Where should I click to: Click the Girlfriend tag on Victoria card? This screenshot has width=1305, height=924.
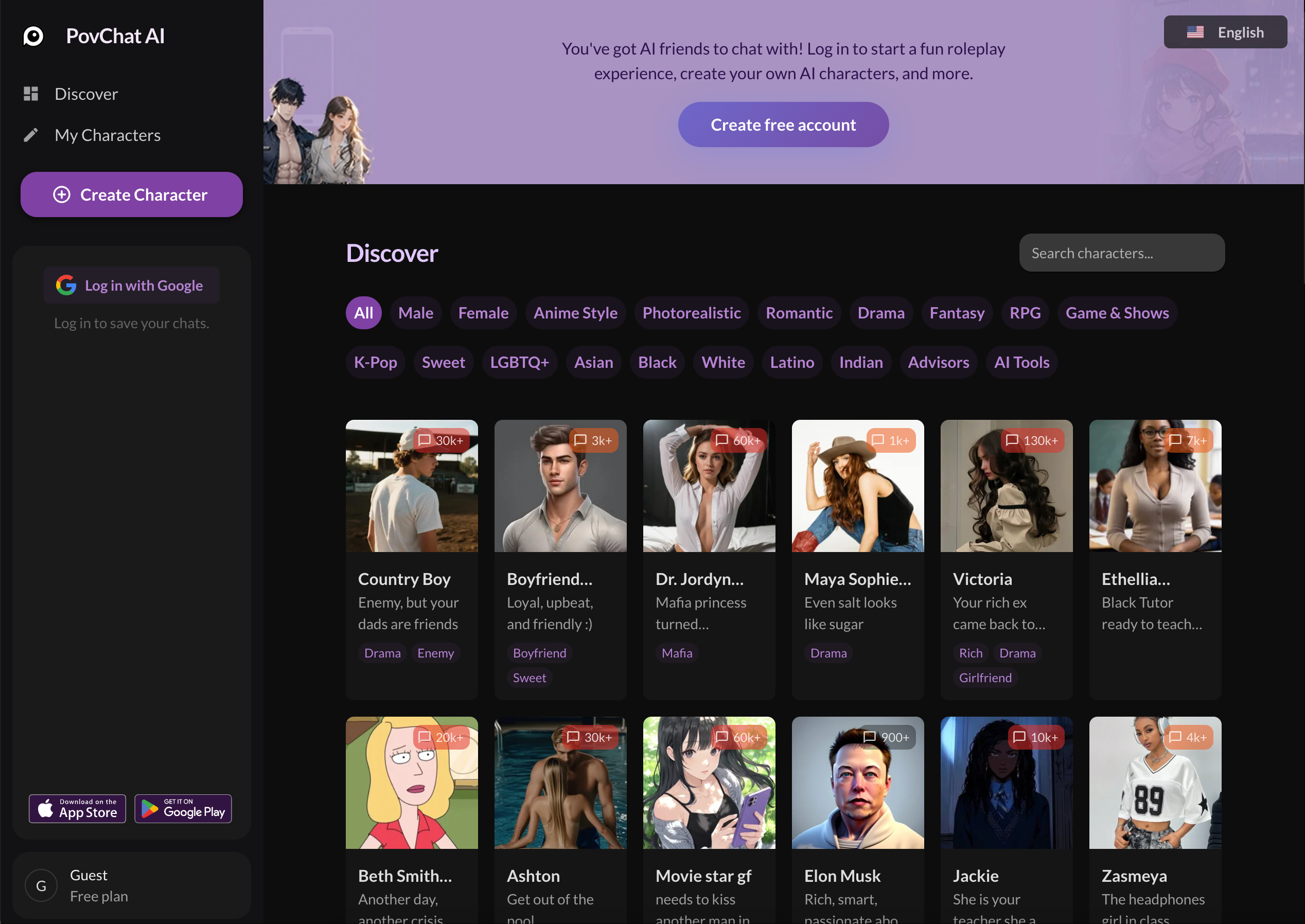[x=985, y=678]
